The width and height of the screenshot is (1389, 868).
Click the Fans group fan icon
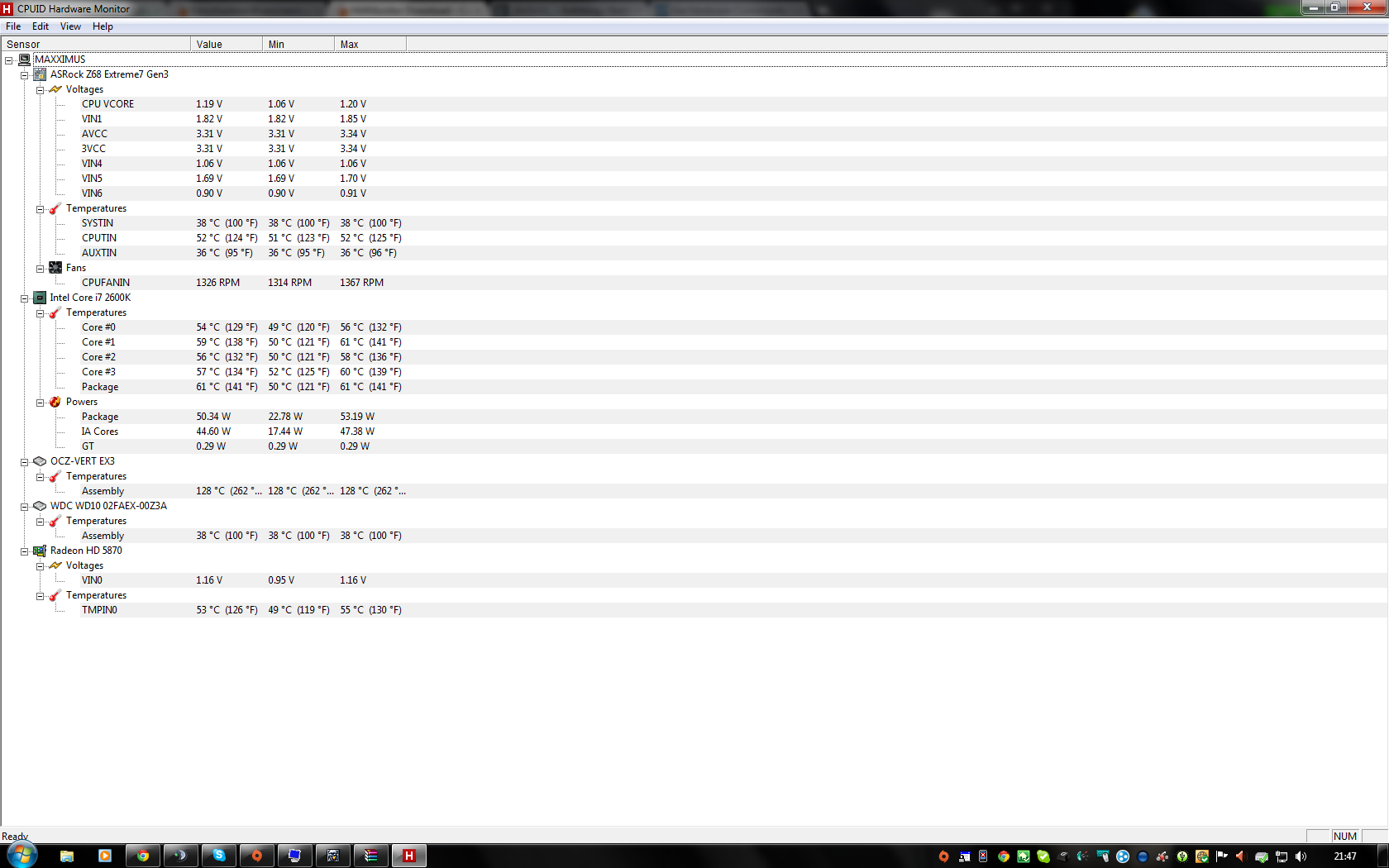(55, 268)
